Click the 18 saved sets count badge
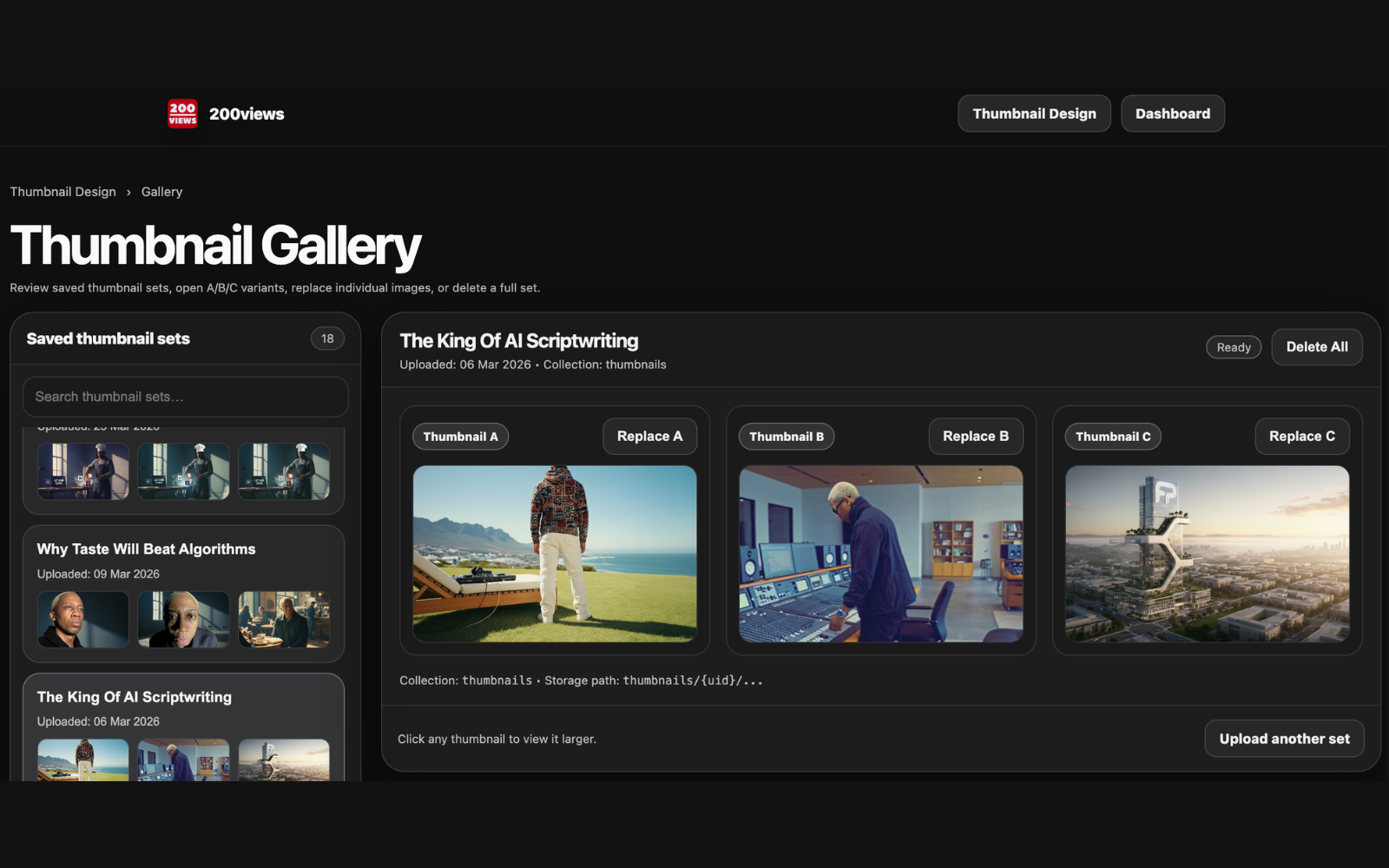Screen dimensions: 1389x868 point(327,339)
